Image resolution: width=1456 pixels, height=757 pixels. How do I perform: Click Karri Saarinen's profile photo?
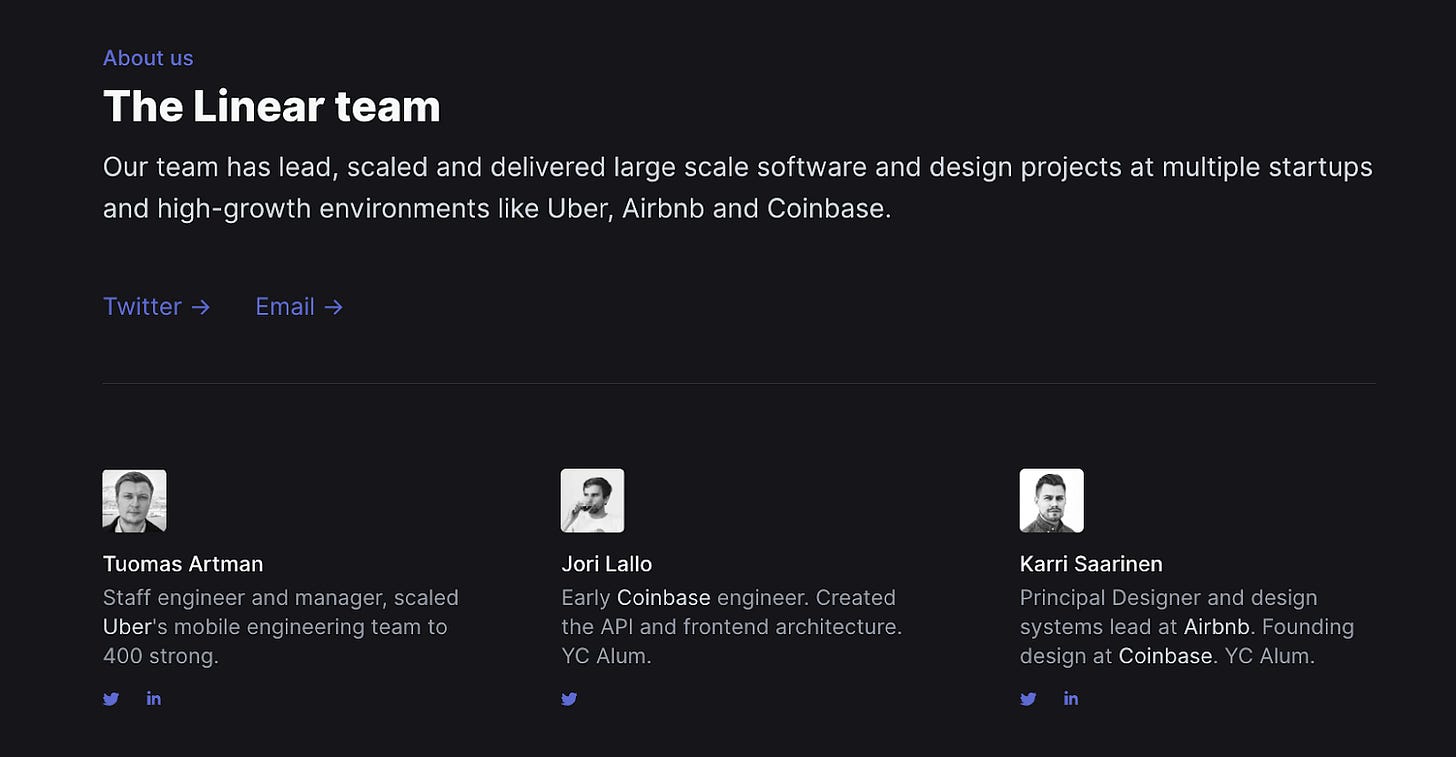click(x=1052, y=501)
